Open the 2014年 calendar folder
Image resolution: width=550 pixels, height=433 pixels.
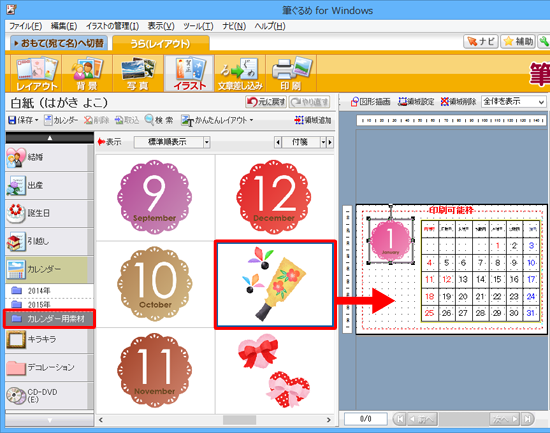coord(49,291)
